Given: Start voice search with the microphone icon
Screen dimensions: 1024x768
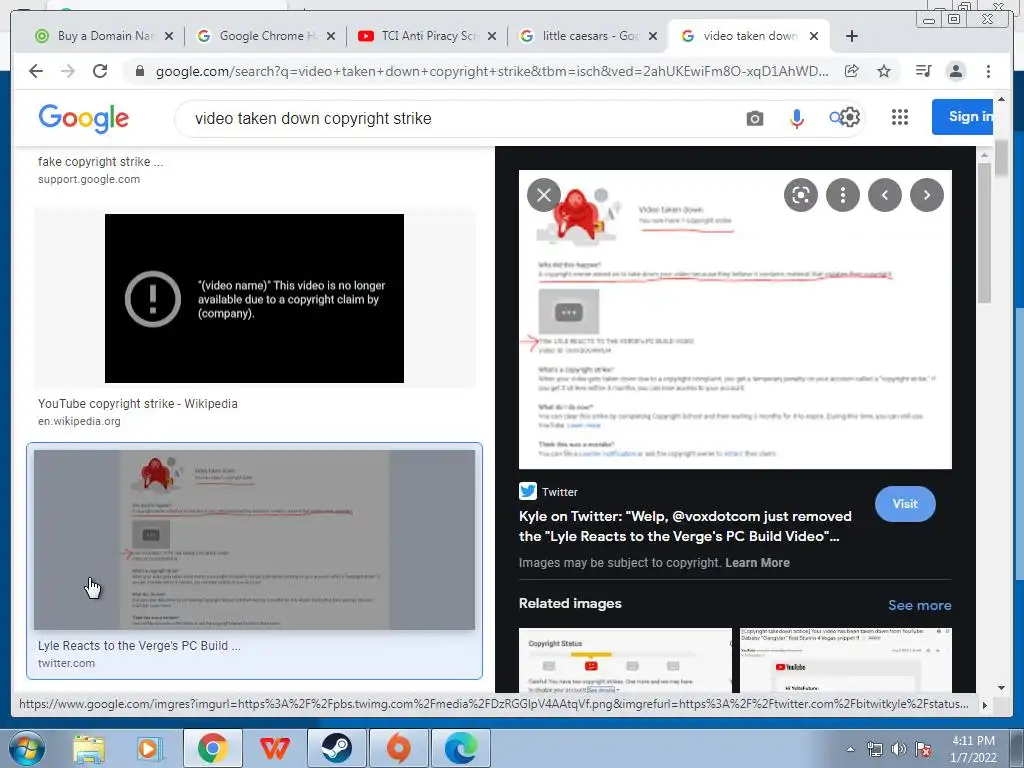Looking at the screenshot, I should [796, 119].
